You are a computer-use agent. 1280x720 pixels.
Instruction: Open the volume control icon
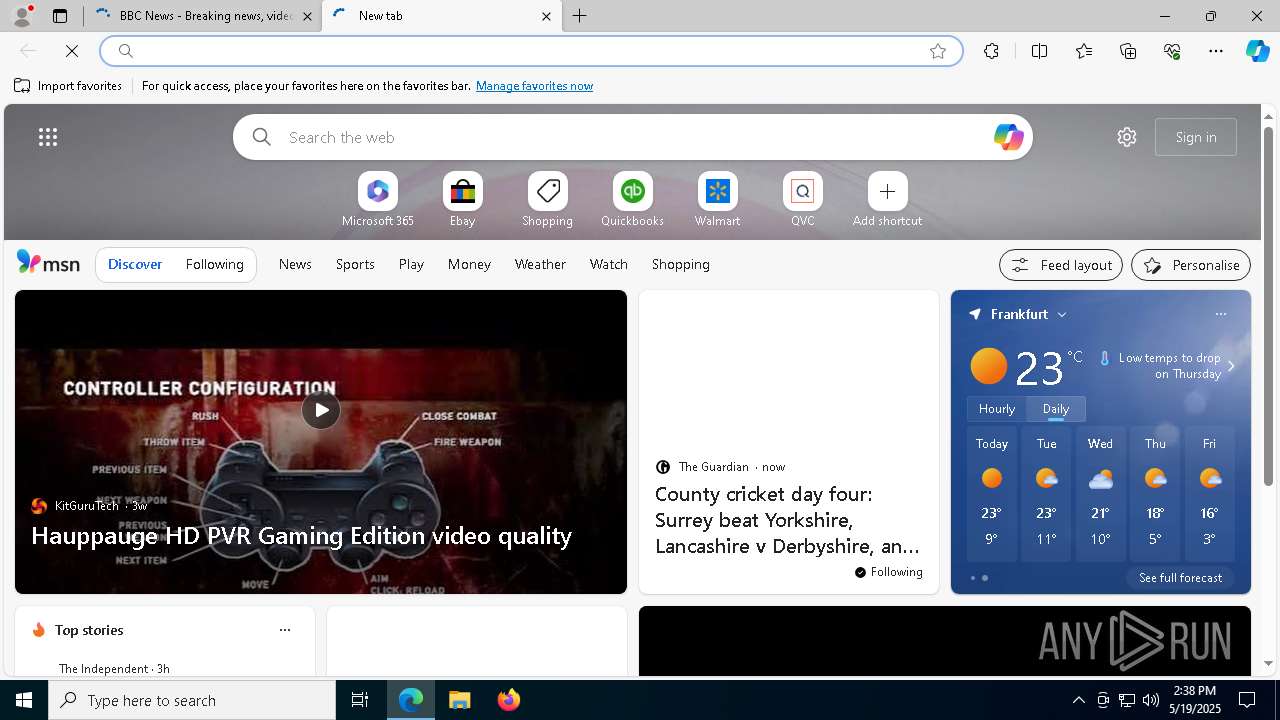(x=1151, y=700)
